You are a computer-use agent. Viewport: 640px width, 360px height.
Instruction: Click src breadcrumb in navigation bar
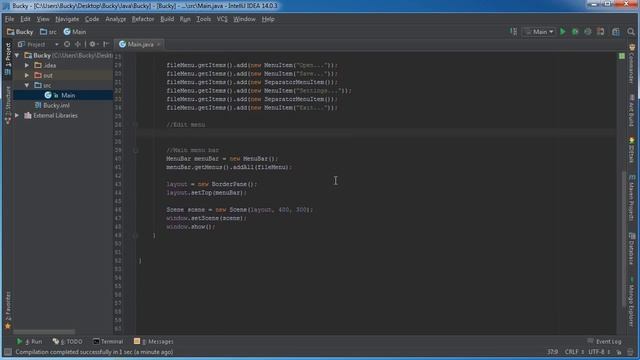coord(48,31)
